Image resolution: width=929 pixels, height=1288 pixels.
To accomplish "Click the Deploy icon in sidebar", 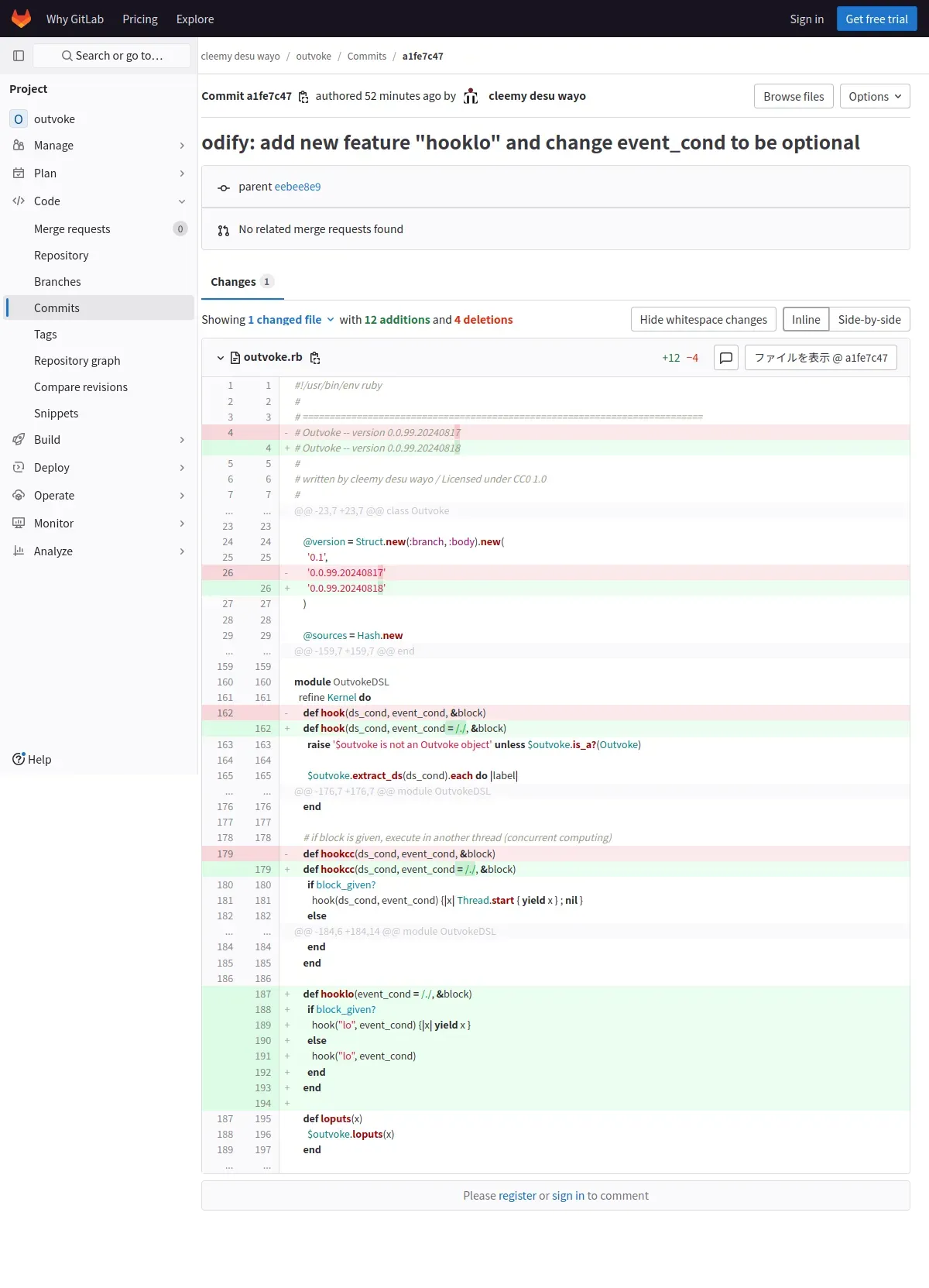I will [x=19, y=468].
